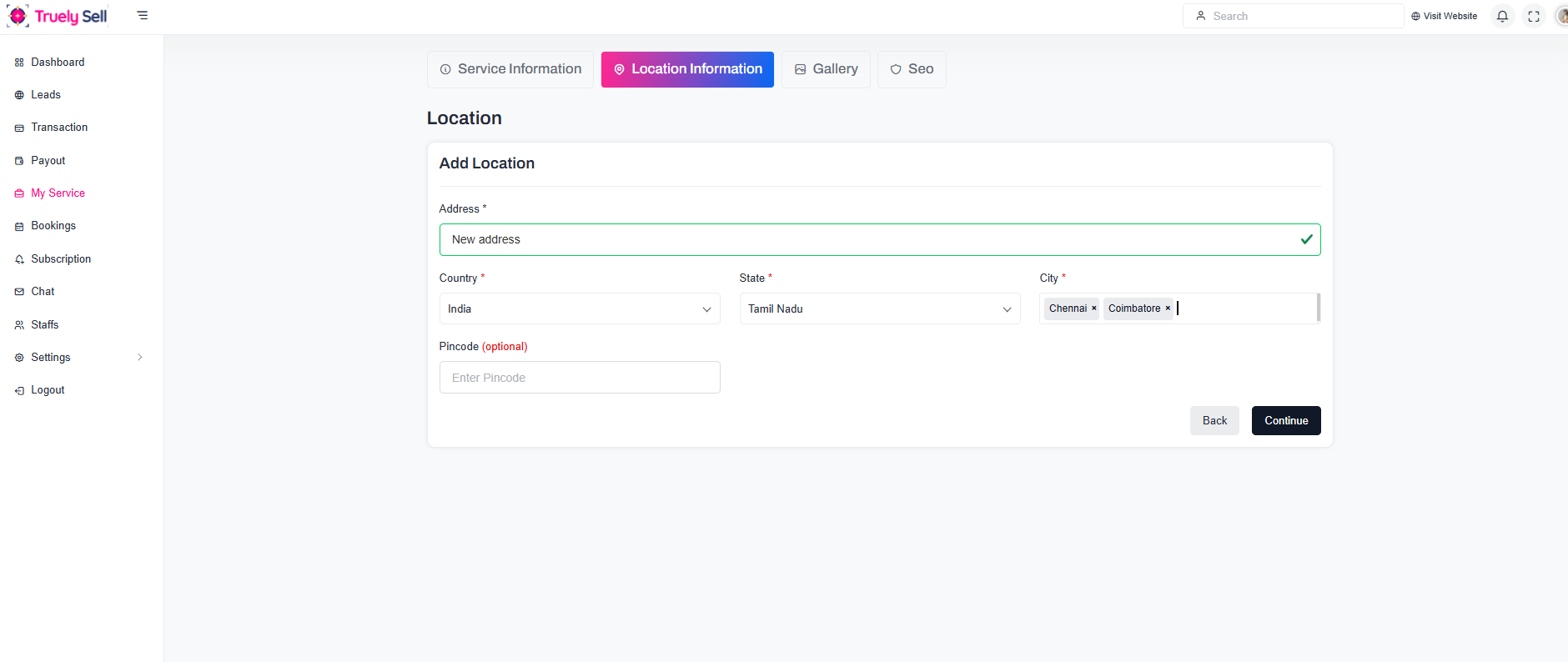Viewport: 1568px width, 662px height.
Task: Focus the Enter Pincode field
Action: [579, 378]
